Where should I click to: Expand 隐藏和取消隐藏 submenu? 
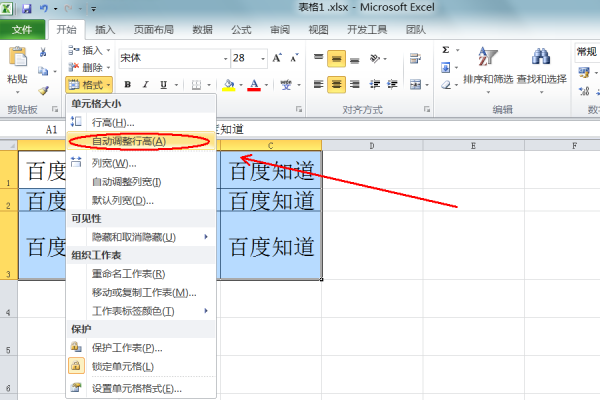click(x=142, y=237)
